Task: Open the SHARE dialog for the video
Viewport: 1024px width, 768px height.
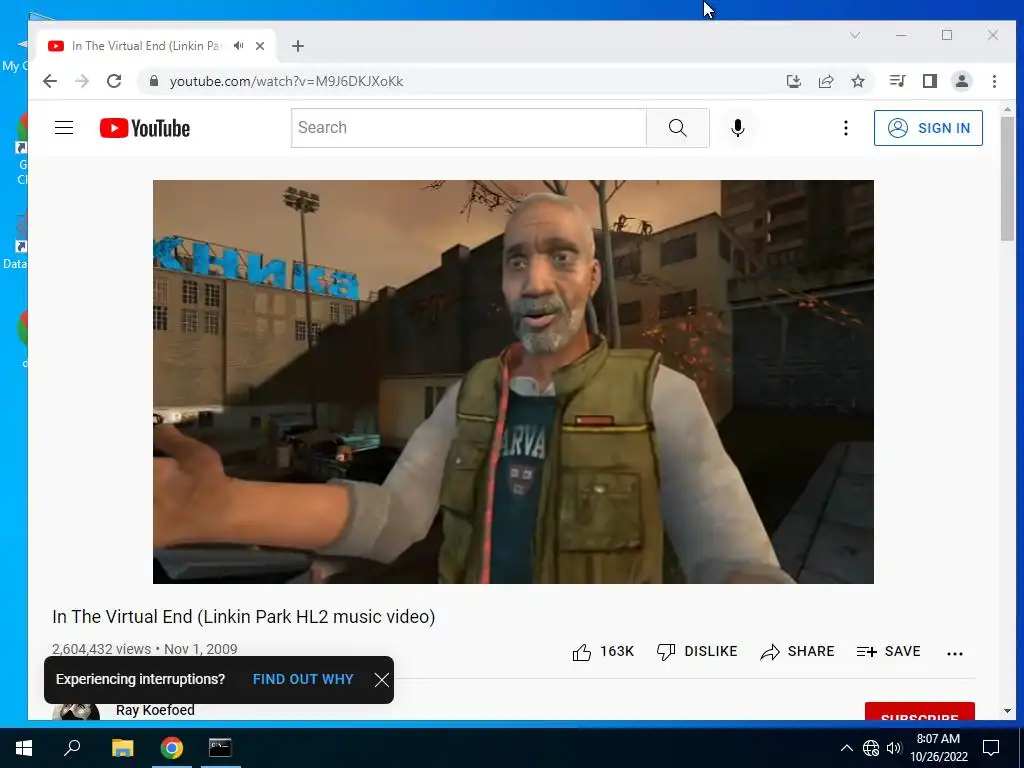Action: 797,652
